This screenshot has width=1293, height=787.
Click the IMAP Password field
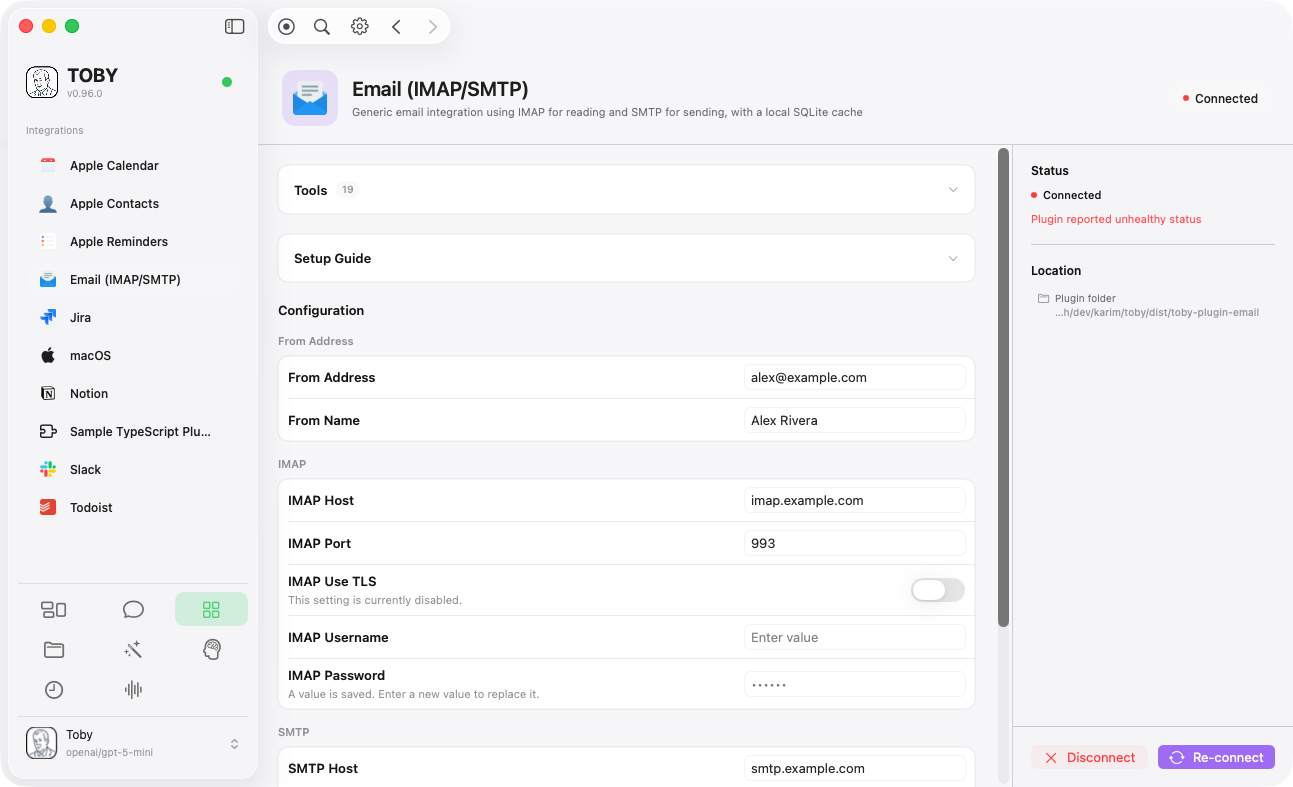click(855, 685)
